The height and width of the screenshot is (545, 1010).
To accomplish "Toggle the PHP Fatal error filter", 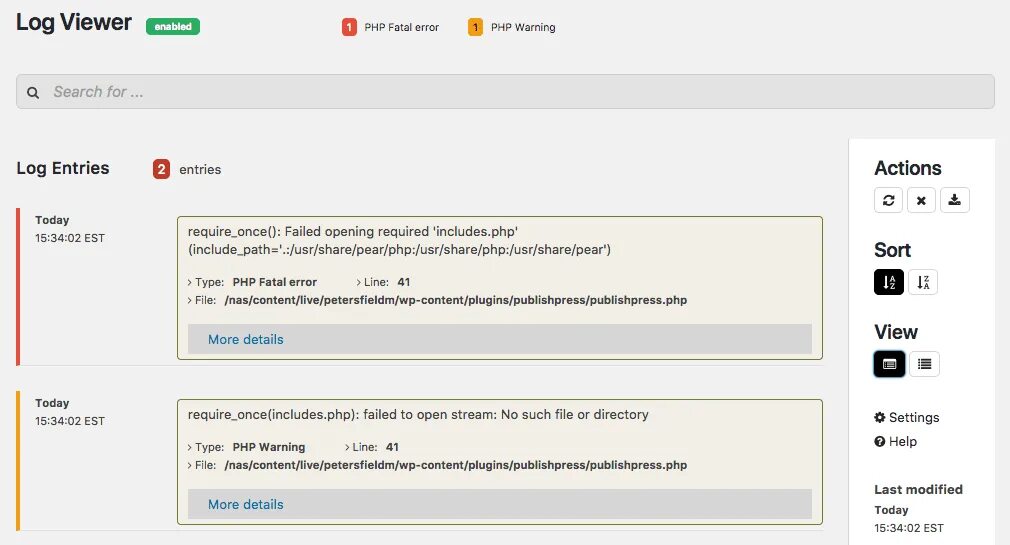I will (391, 28).
